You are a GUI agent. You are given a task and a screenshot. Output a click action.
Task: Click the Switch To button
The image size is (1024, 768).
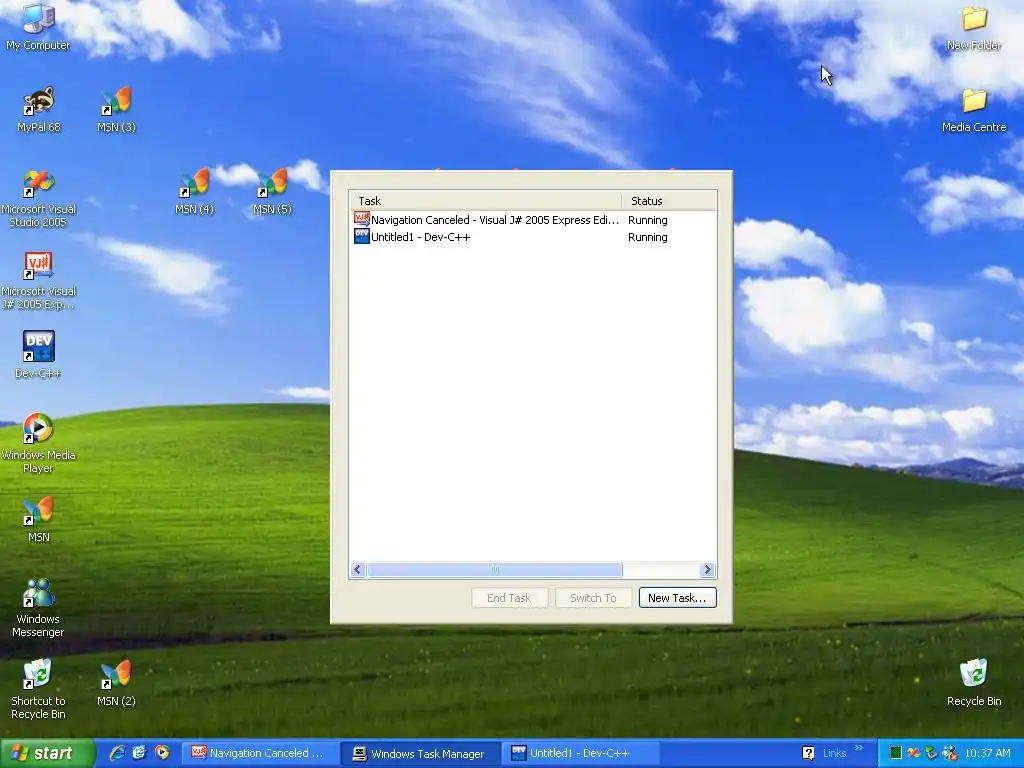pyautogui.click(x=593, y=598)
